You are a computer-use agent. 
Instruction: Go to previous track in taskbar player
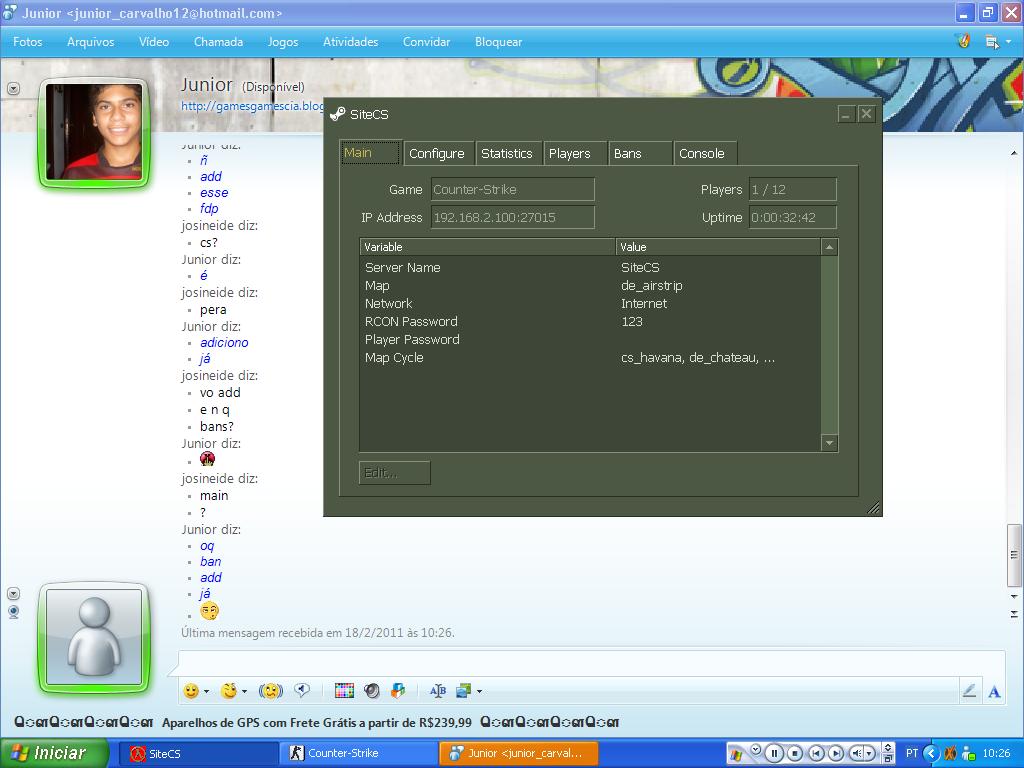pyautogui.click(x=816, y=754)
